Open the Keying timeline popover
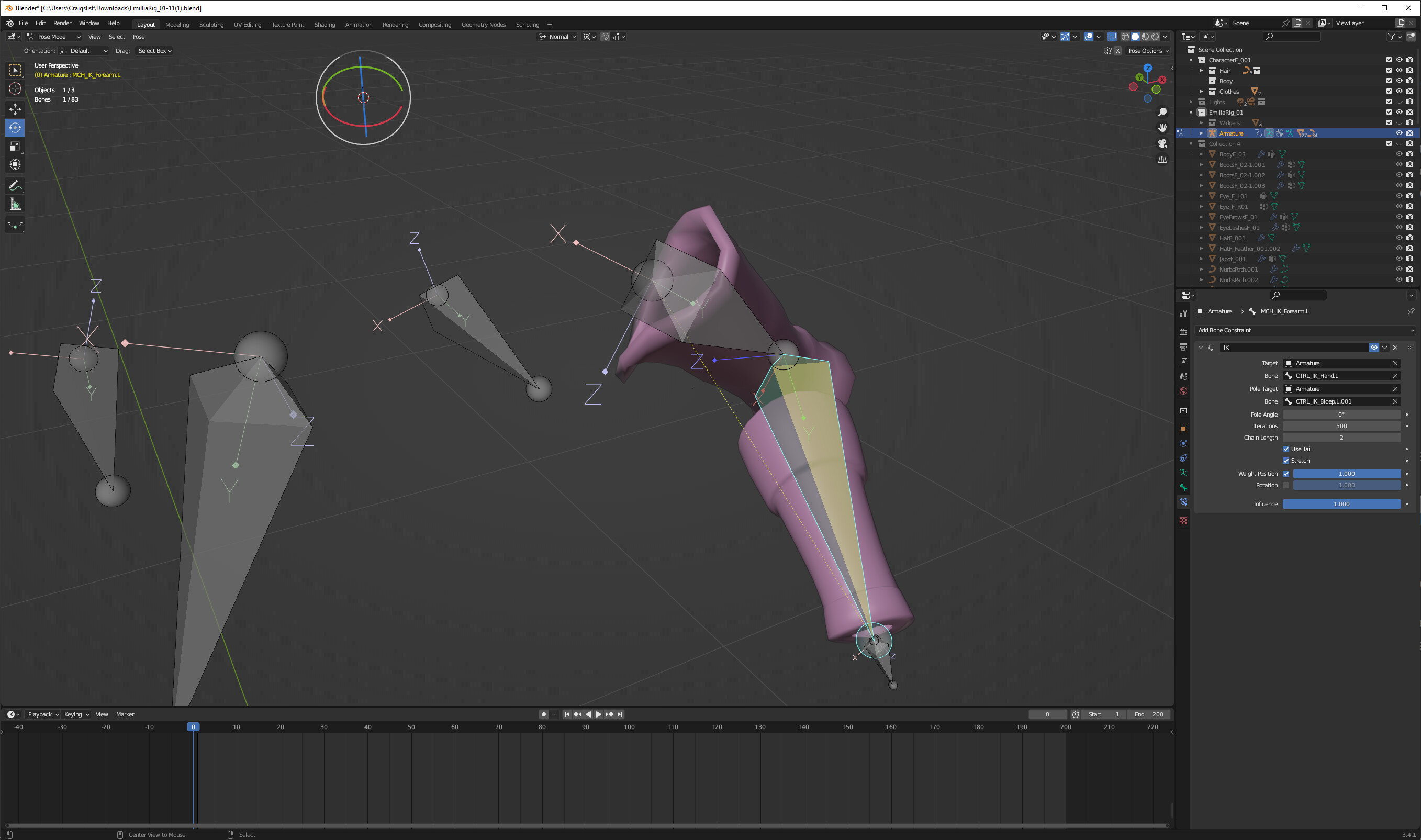1421x840 pixels. 76,714
